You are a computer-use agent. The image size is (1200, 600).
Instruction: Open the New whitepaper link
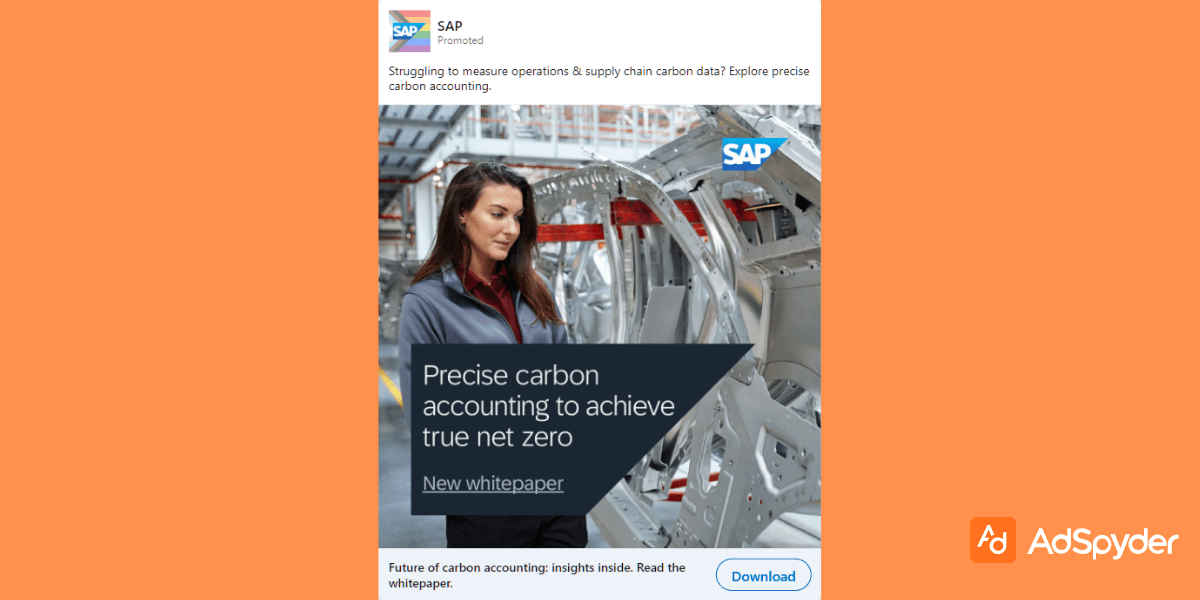(x=493, y=484)
